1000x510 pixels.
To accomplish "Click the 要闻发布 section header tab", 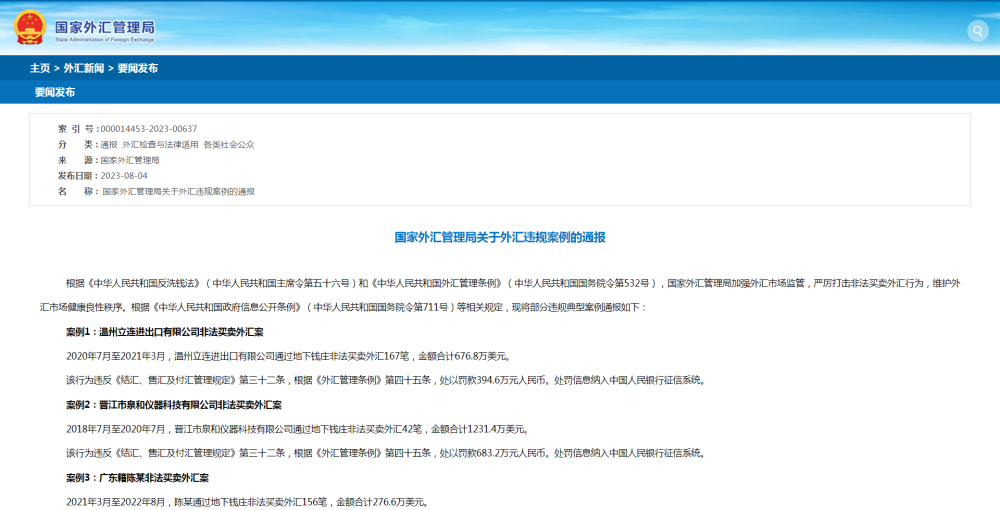I will pos(55,92).
